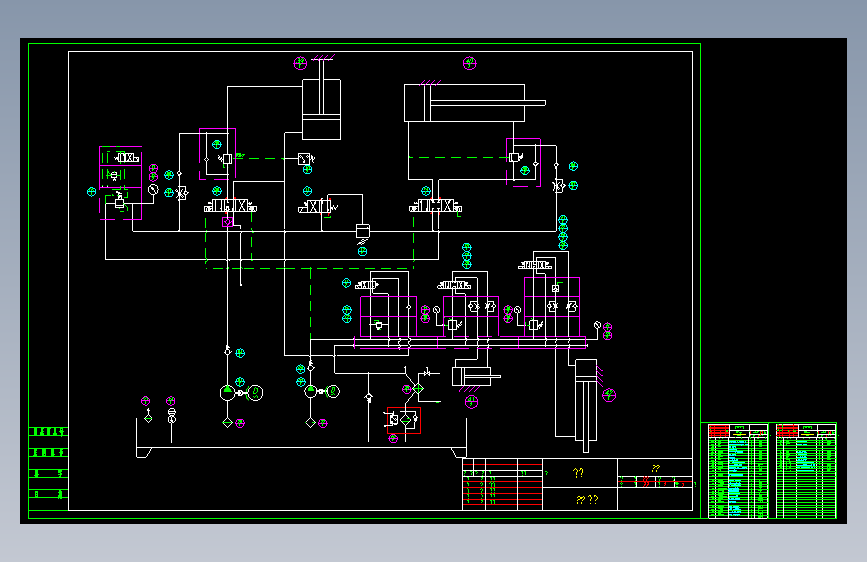Select the right three-position directional valve

tap(436, 206)
